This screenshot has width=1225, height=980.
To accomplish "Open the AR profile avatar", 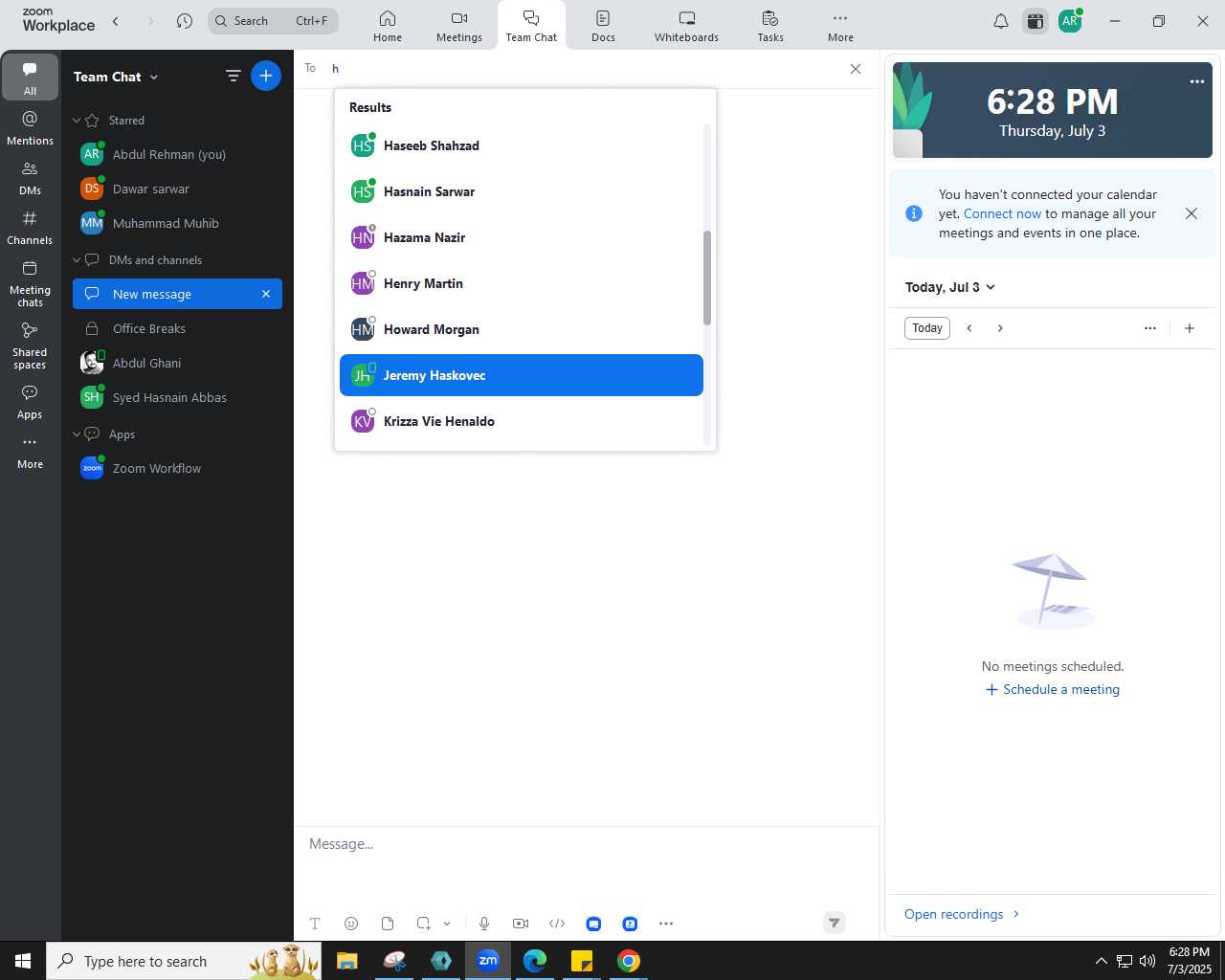I will [x=1070, y=21].
